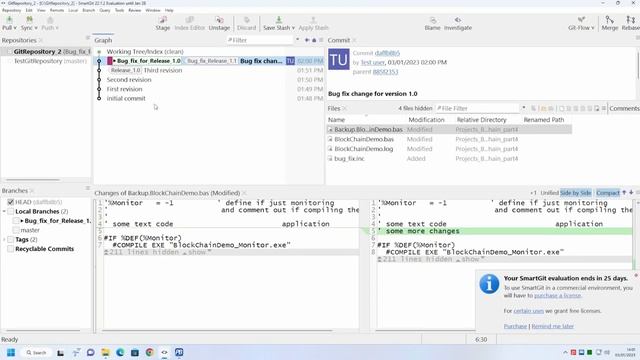Image resolution: width=640 pixels, height=360 pixels.
Task: Toggle the Tags checkbox
Action: [x=11, y=240]
